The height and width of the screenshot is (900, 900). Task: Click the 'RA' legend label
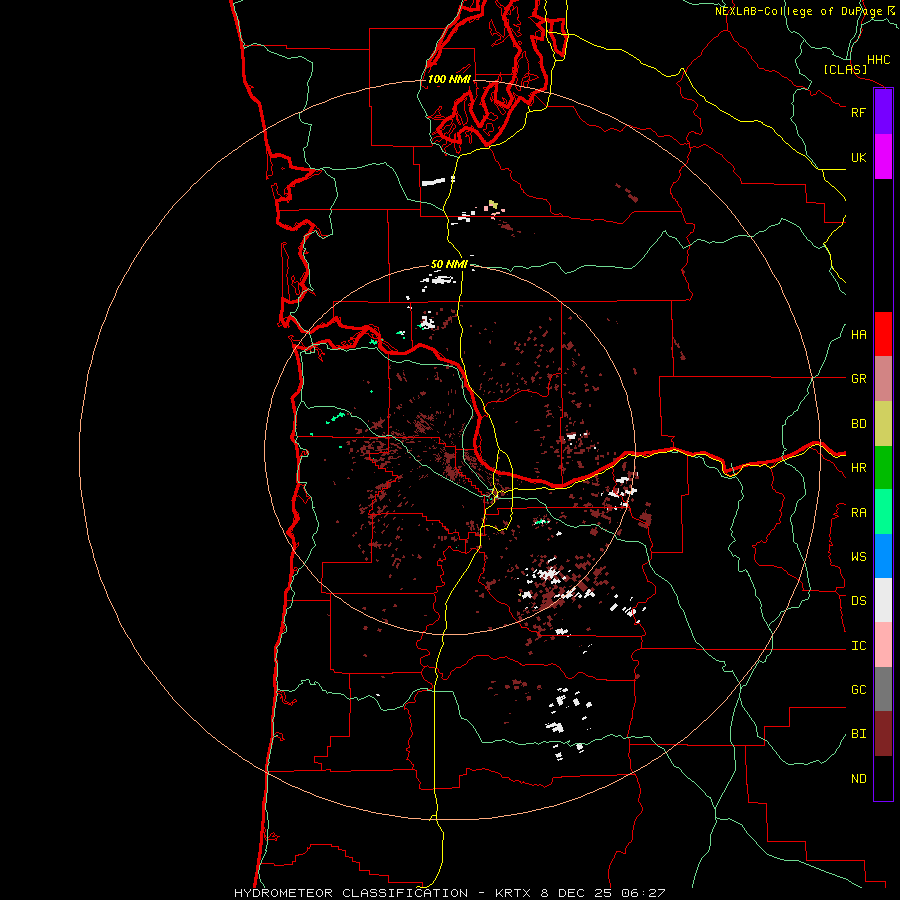pyautogui.click(x=859, y=513)
